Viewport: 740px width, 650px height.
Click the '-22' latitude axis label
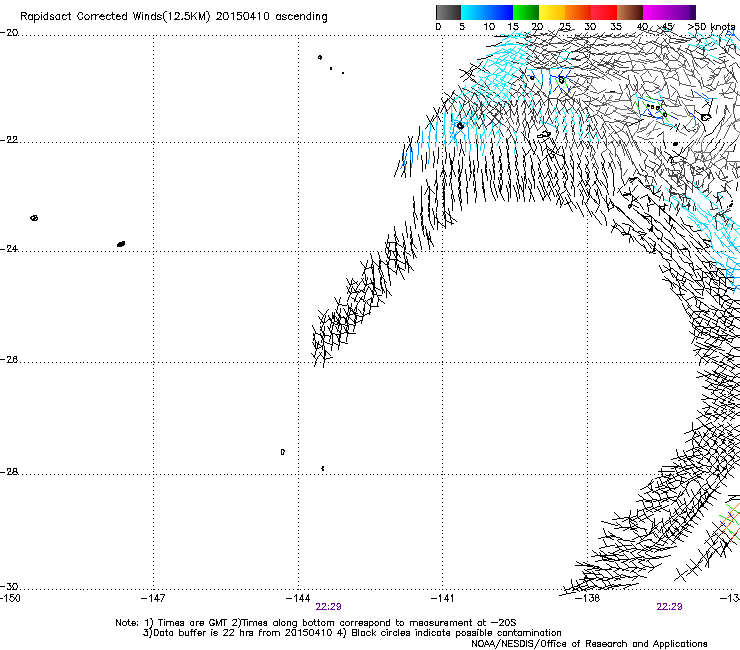9,140
